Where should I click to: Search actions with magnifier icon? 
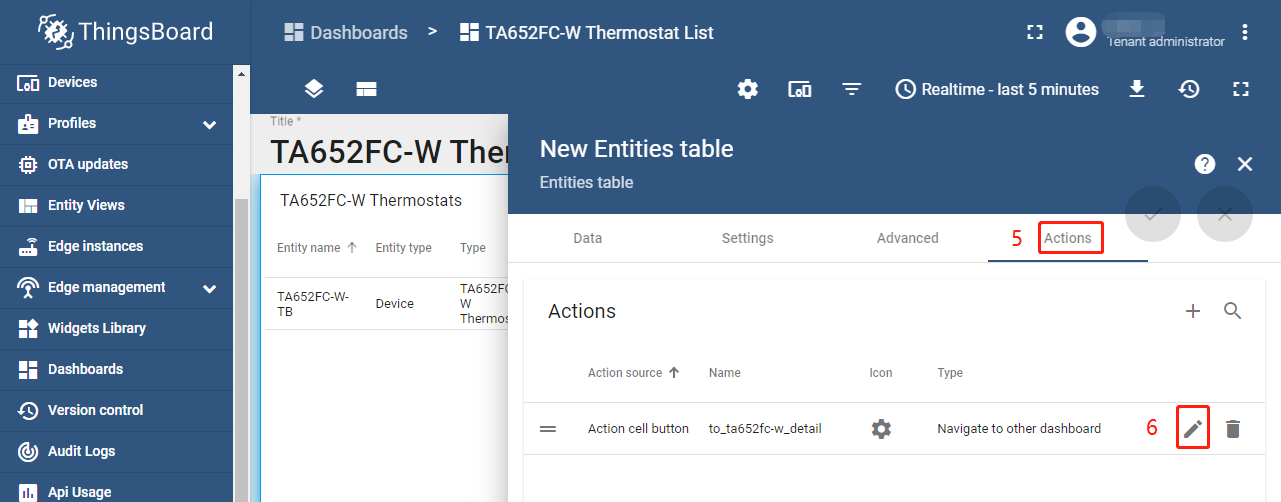1233,311
